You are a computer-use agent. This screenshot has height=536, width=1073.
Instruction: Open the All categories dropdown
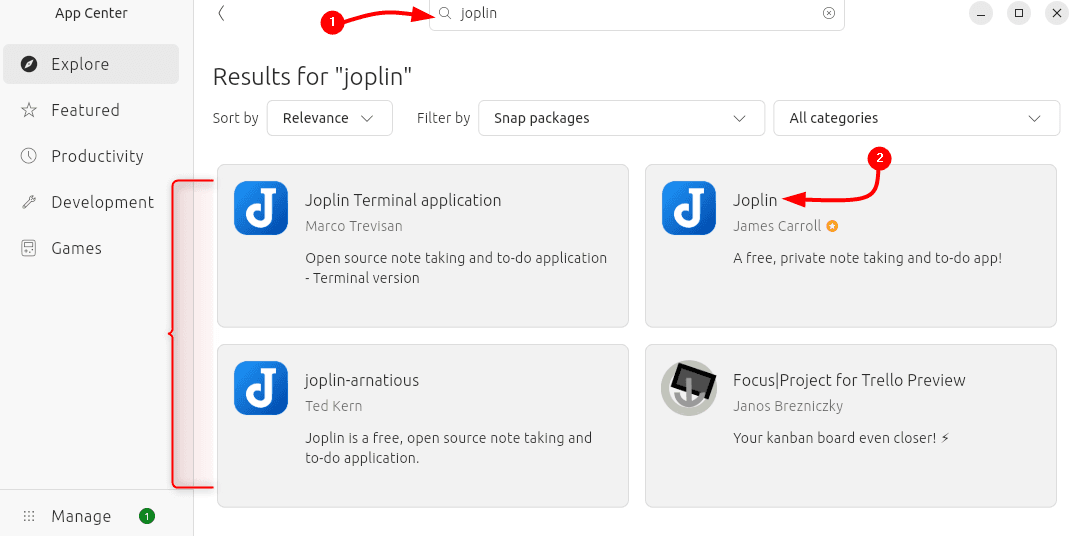click(915, 118)
